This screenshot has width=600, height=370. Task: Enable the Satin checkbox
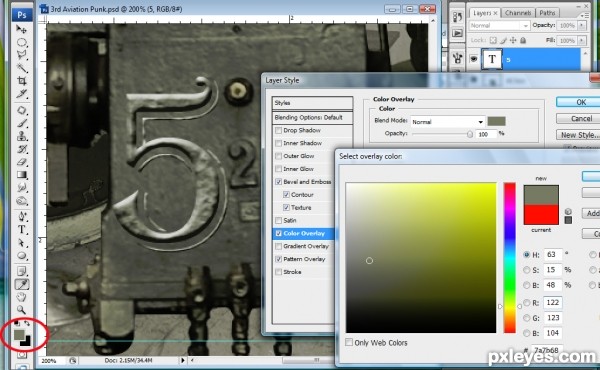279,220
